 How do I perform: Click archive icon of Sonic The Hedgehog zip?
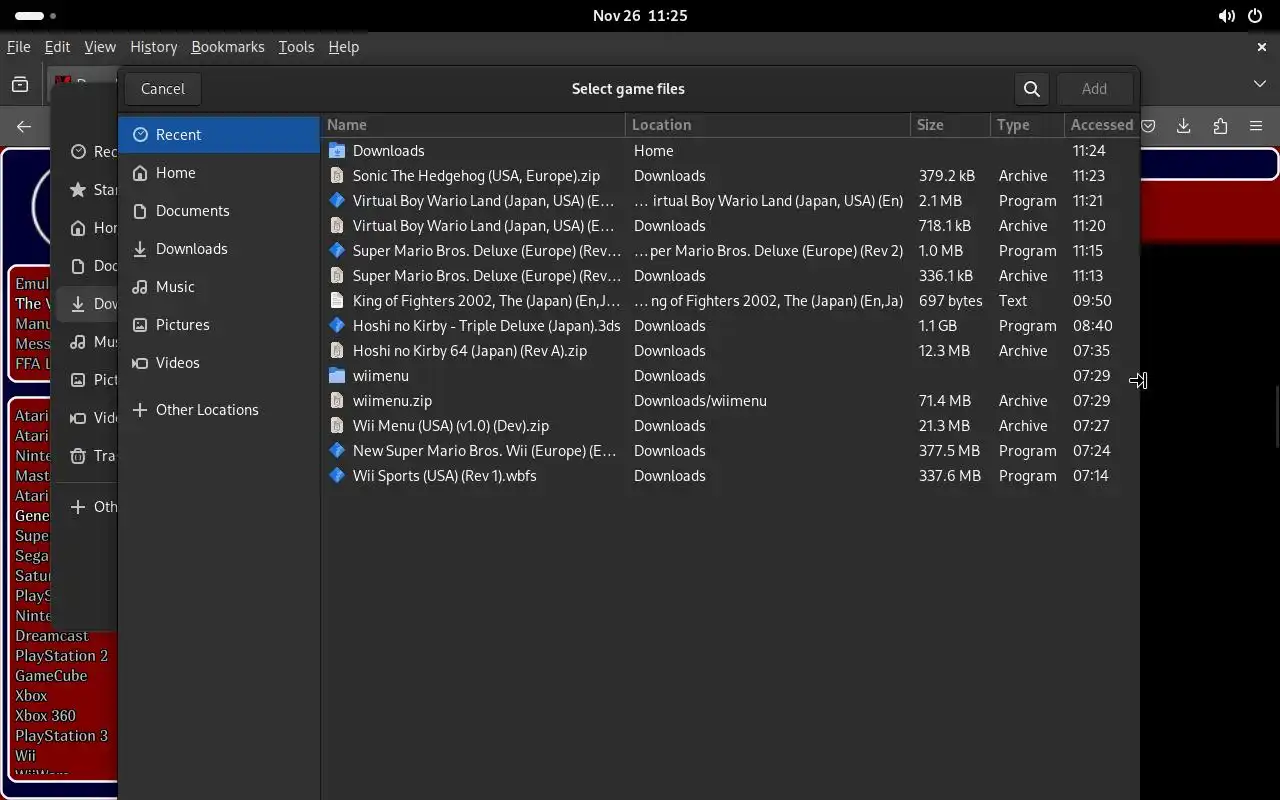tap(337, 175)
